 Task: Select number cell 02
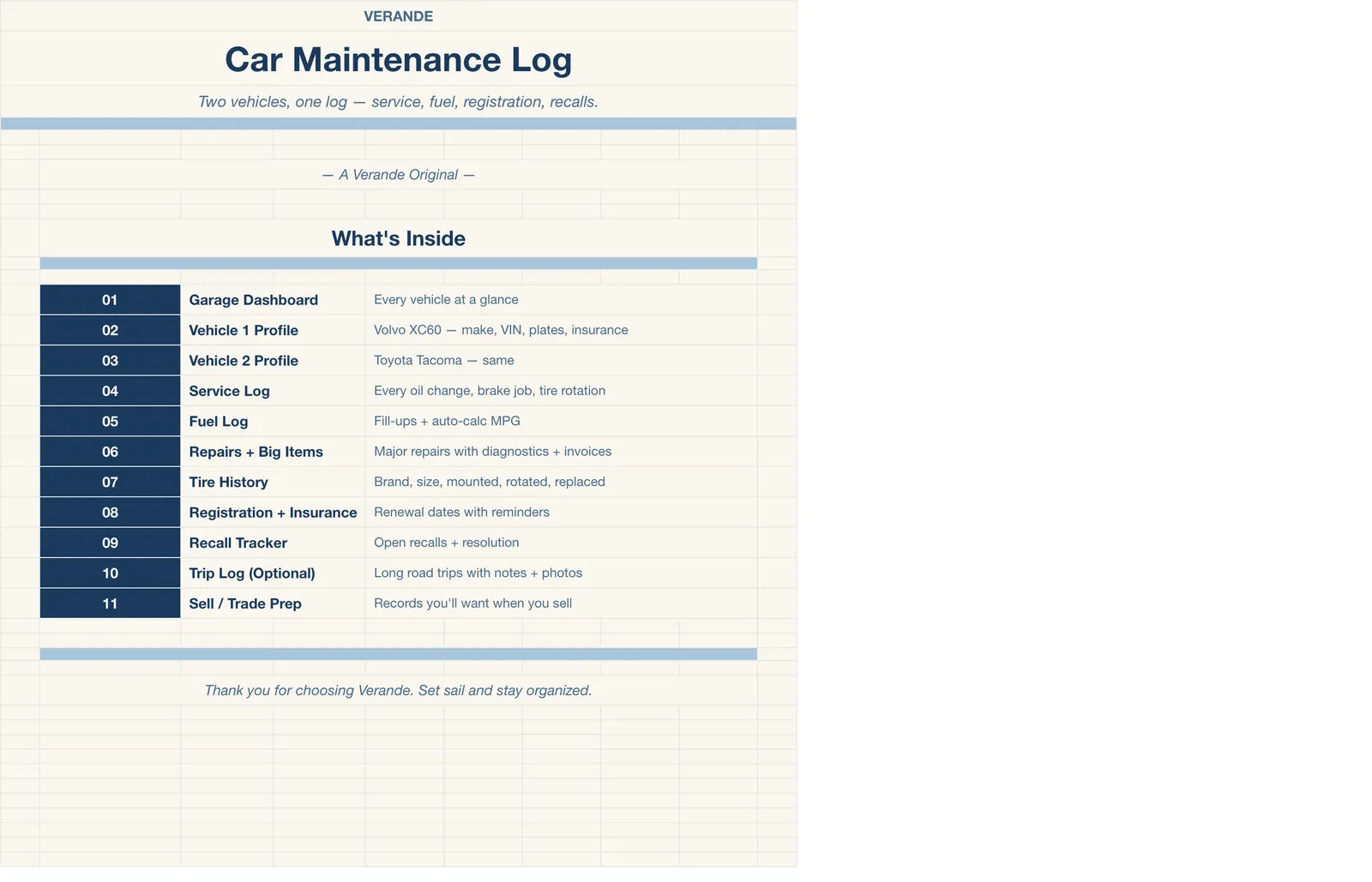point(110,330)
